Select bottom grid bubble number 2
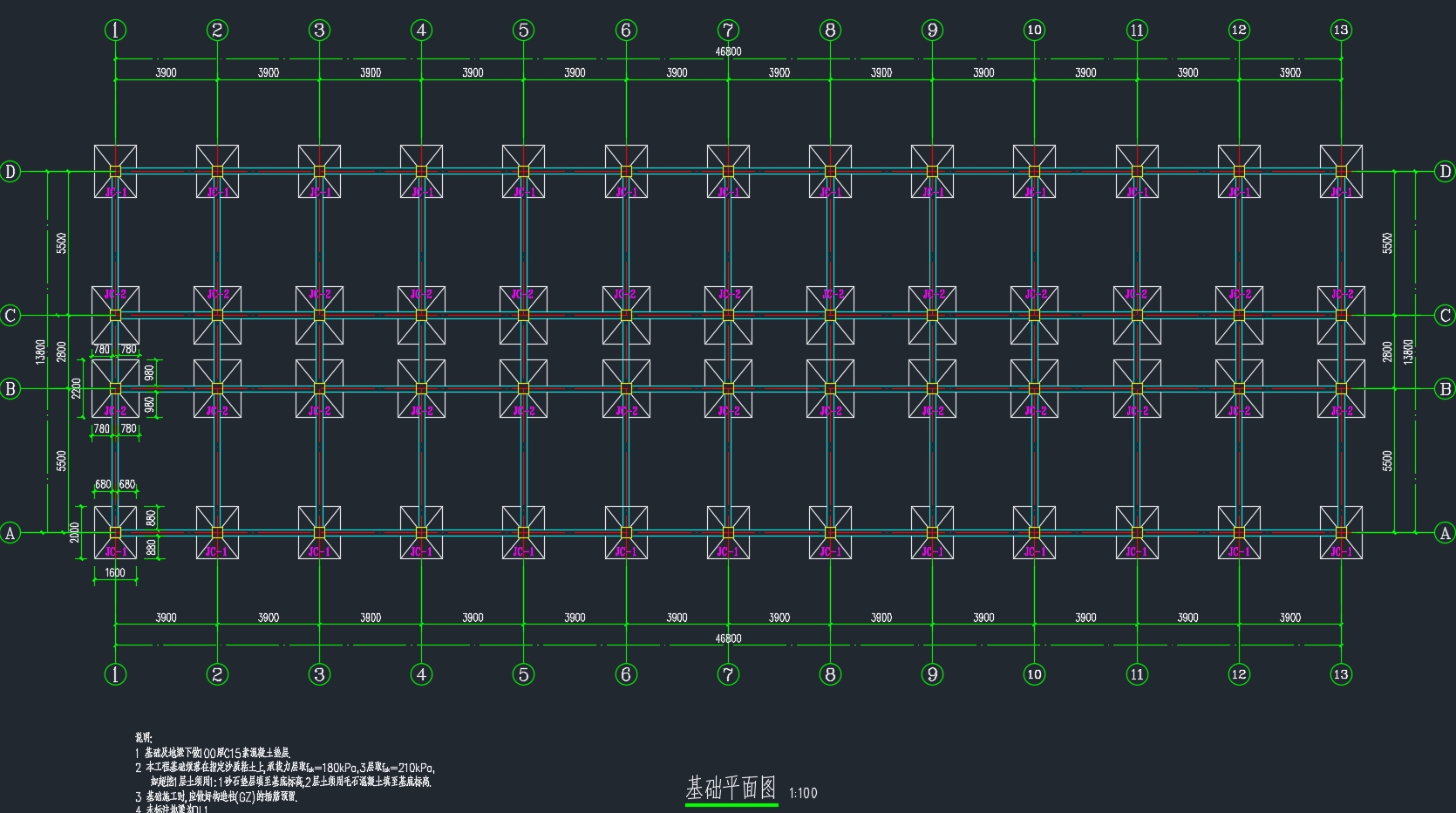This screenshot has width=1456, height=813. click(217, 674)
